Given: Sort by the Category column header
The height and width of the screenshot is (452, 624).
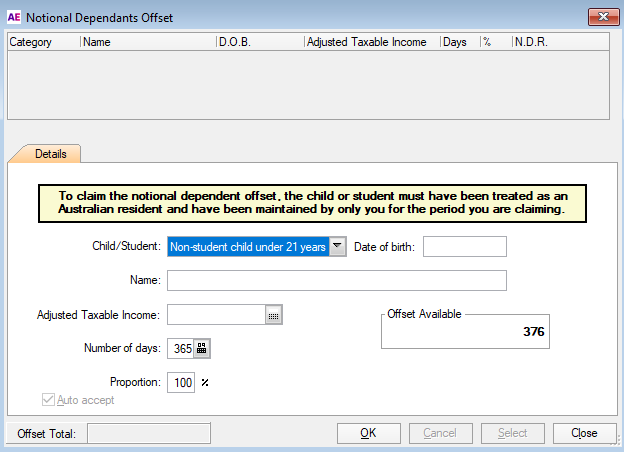Looking at the screenshot, I should point(43,43).
